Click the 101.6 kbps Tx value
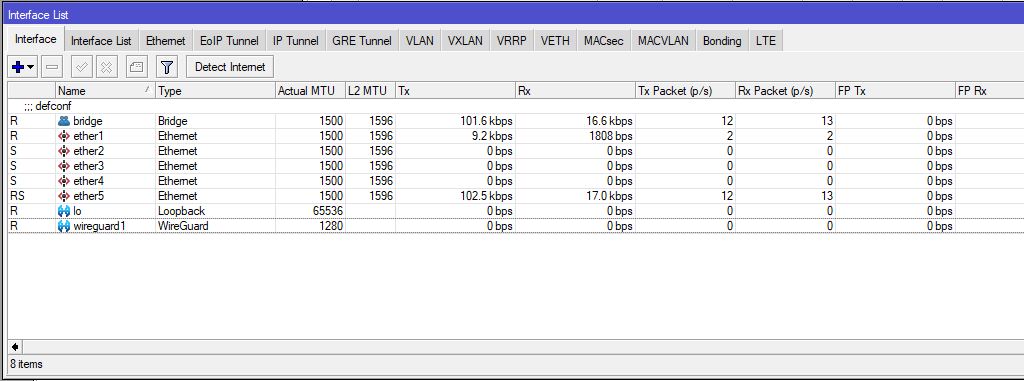 [486, 121]
